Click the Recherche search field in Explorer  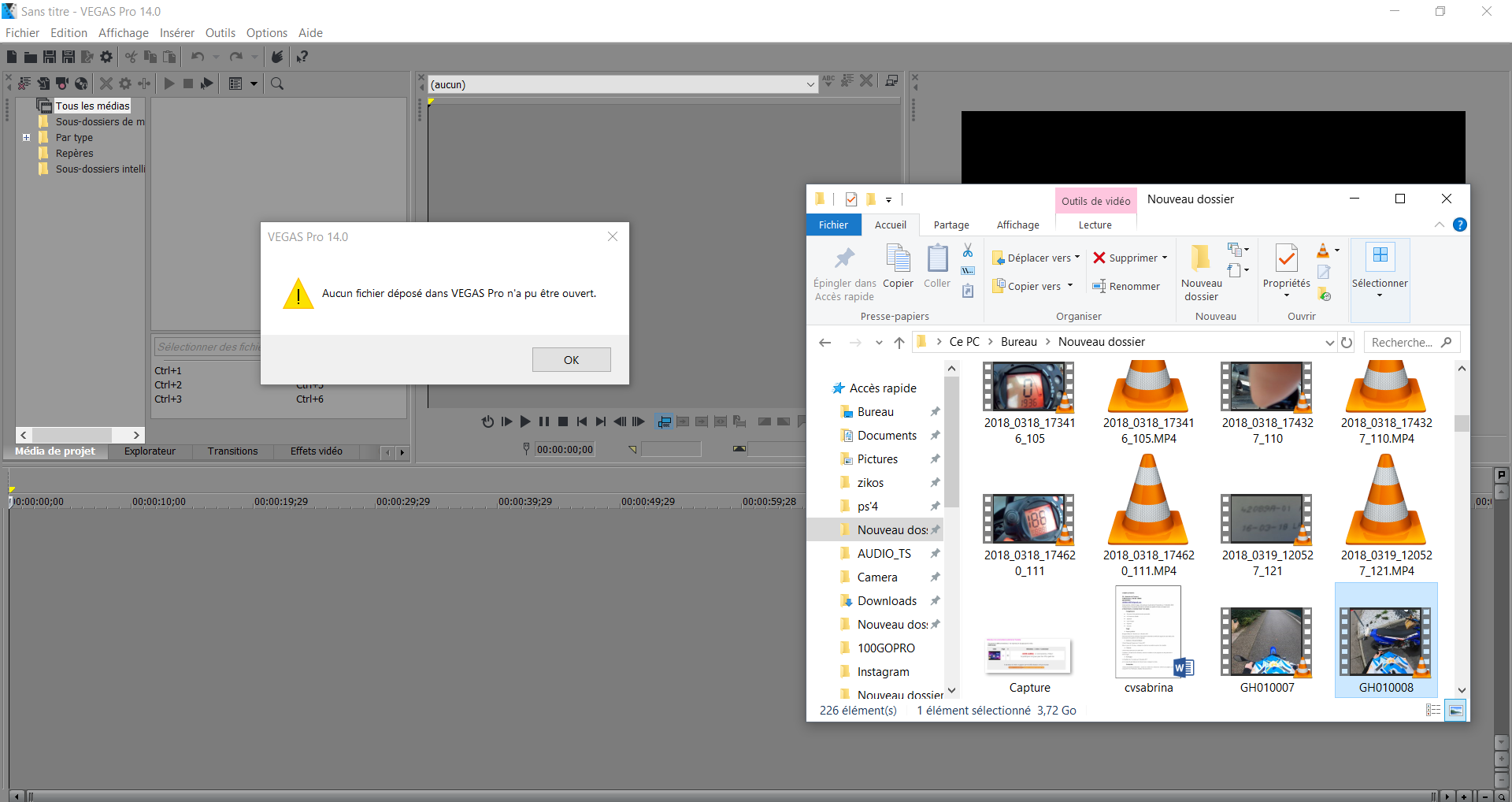1412,342
